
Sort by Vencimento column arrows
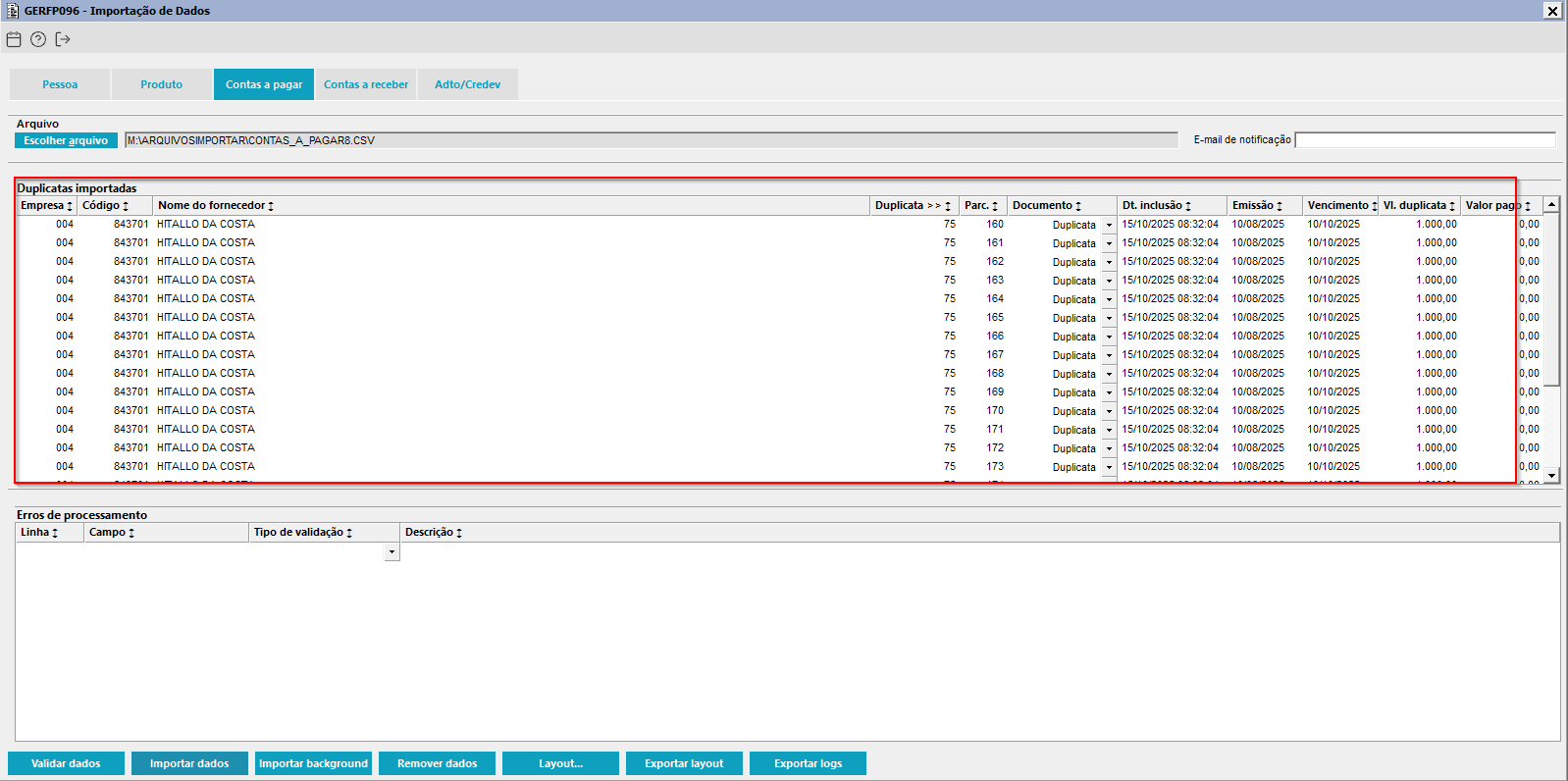point(1375,206)
